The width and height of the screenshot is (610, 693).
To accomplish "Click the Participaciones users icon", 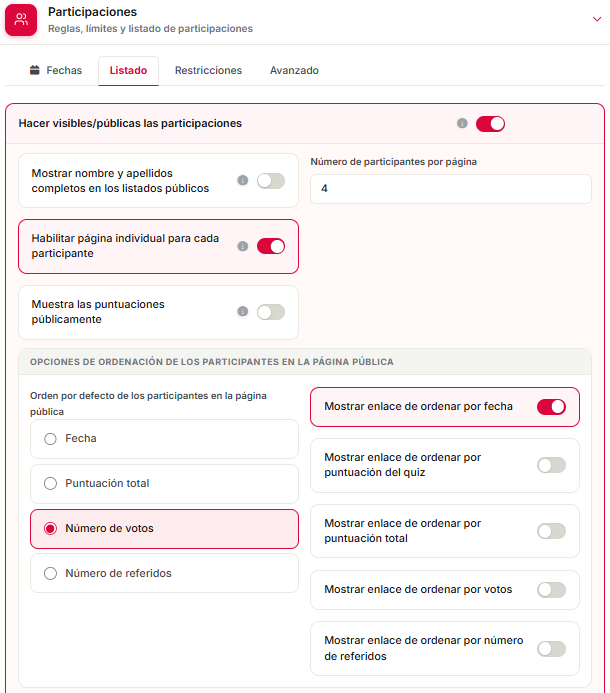I will pyautogui.click(x=21, y=20).
